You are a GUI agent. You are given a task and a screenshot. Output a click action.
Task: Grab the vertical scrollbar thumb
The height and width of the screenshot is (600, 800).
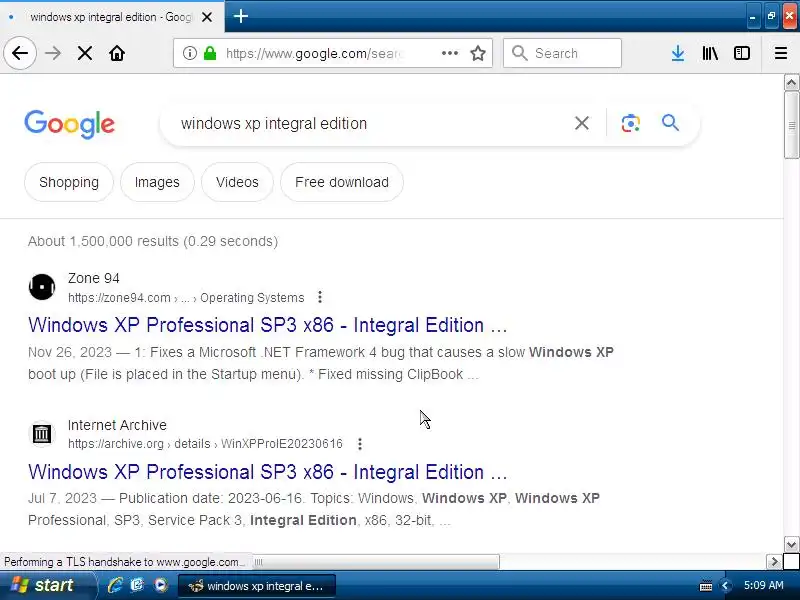pos(791,126)
